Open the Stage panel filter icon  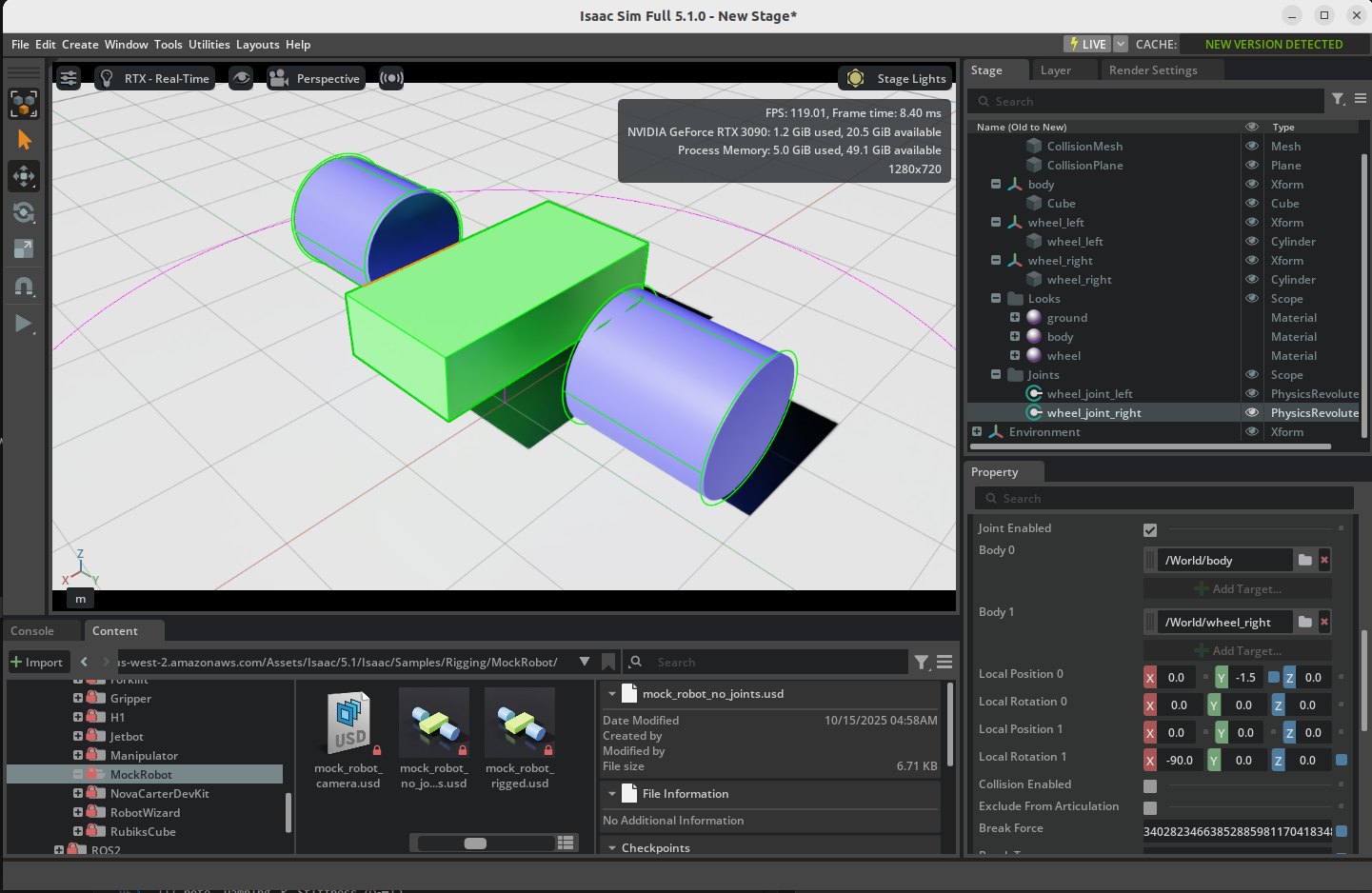click(x=1338, y=99)
